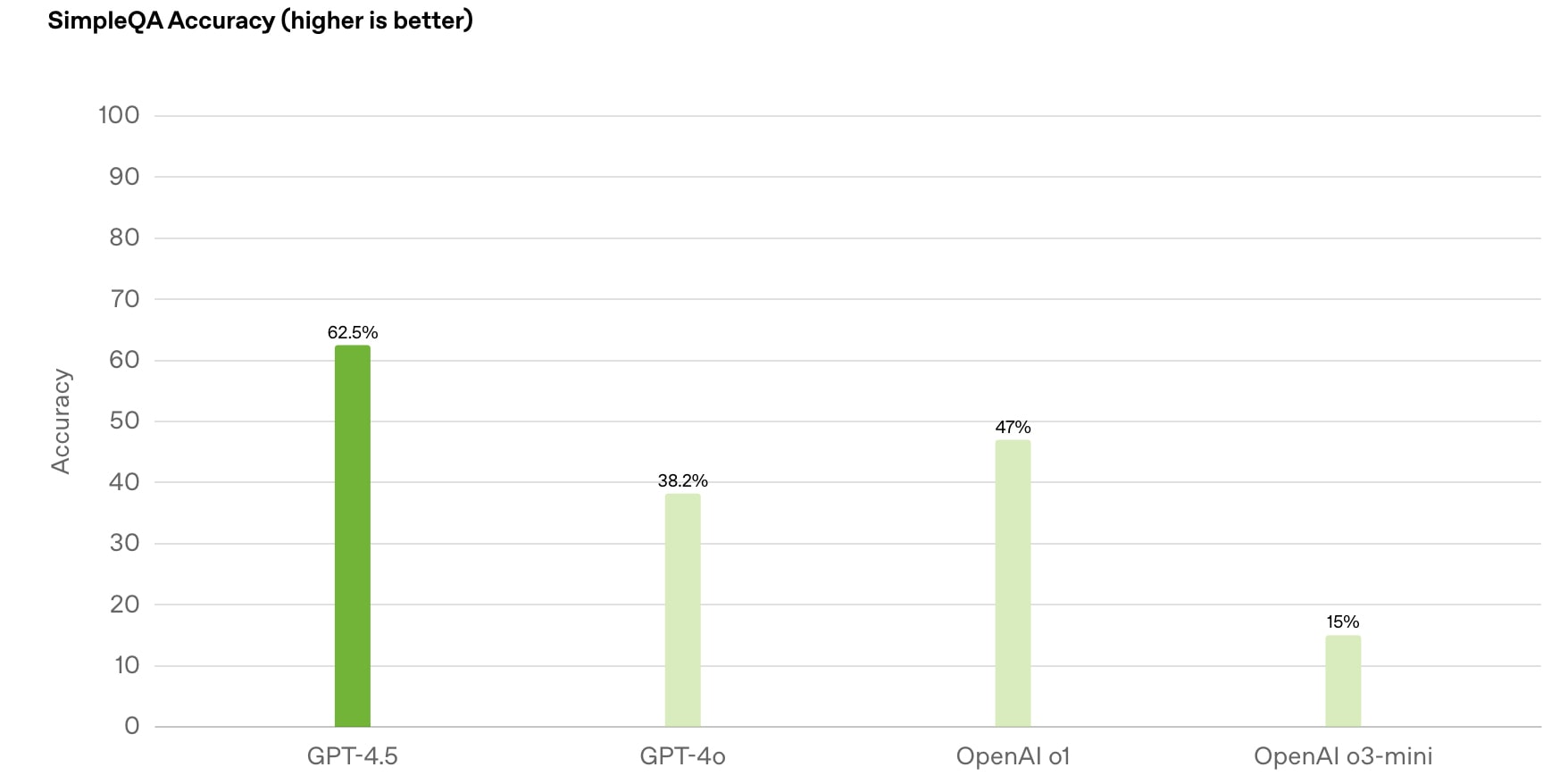Click the dark green GPT-4.5 bar

tap(353, 536)
